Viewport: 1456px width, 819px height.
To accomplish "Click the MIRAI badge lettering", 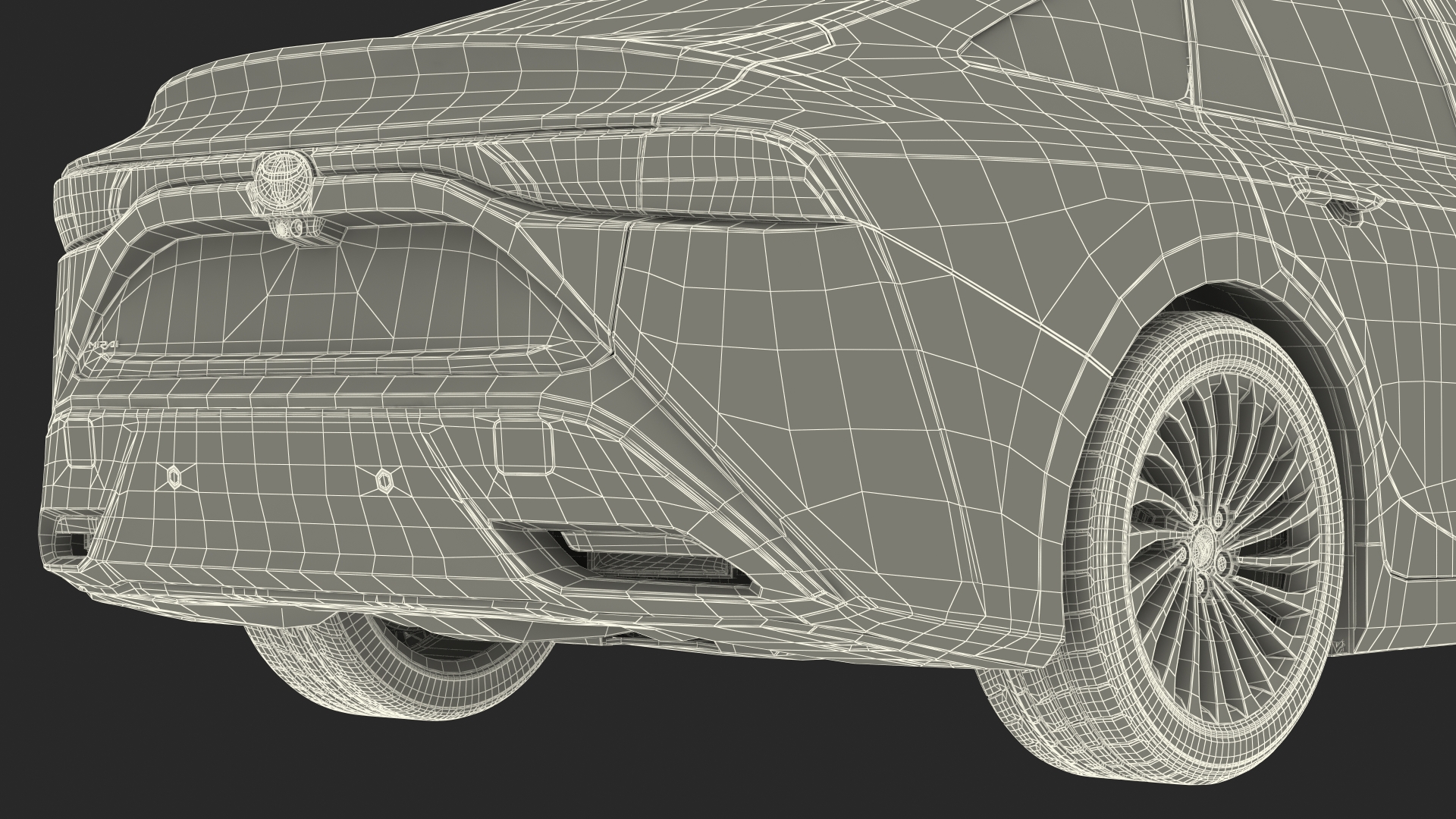I will pos(103,344).
